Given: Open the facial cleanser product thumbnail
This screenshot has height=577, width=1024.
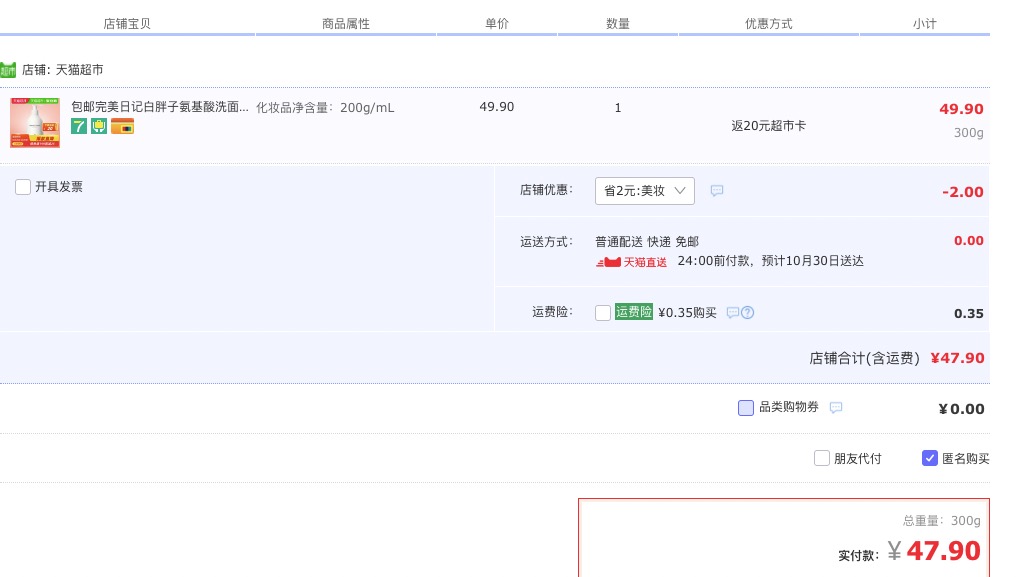Looking at the screenshot, I should pos(35,123).
